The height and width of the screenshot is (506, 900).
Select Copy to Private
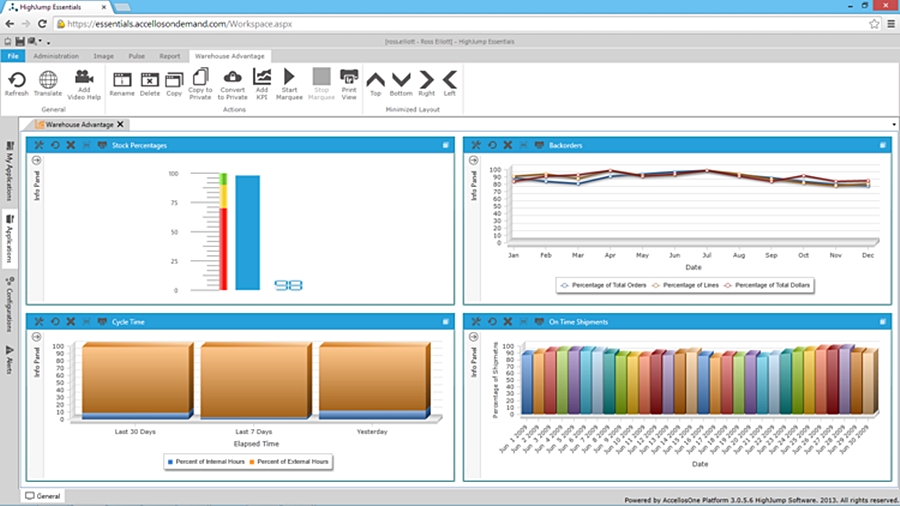200,85
